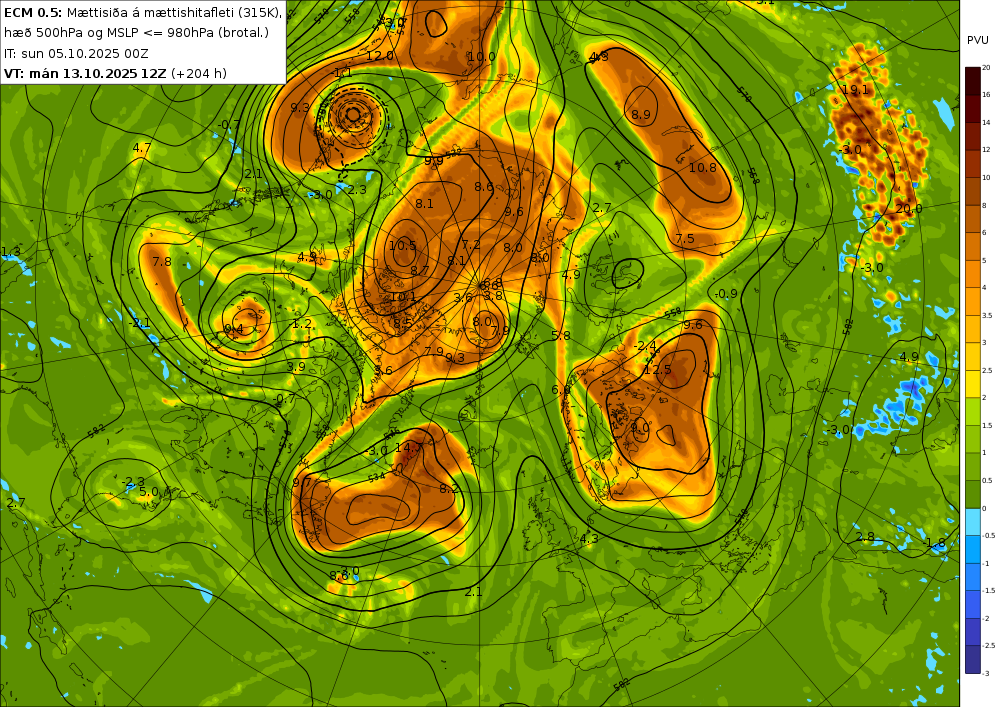Screen dimensions: 1000x707
Task: Click the '20' tick label on the color bar
Action: [x=986, y=68]
